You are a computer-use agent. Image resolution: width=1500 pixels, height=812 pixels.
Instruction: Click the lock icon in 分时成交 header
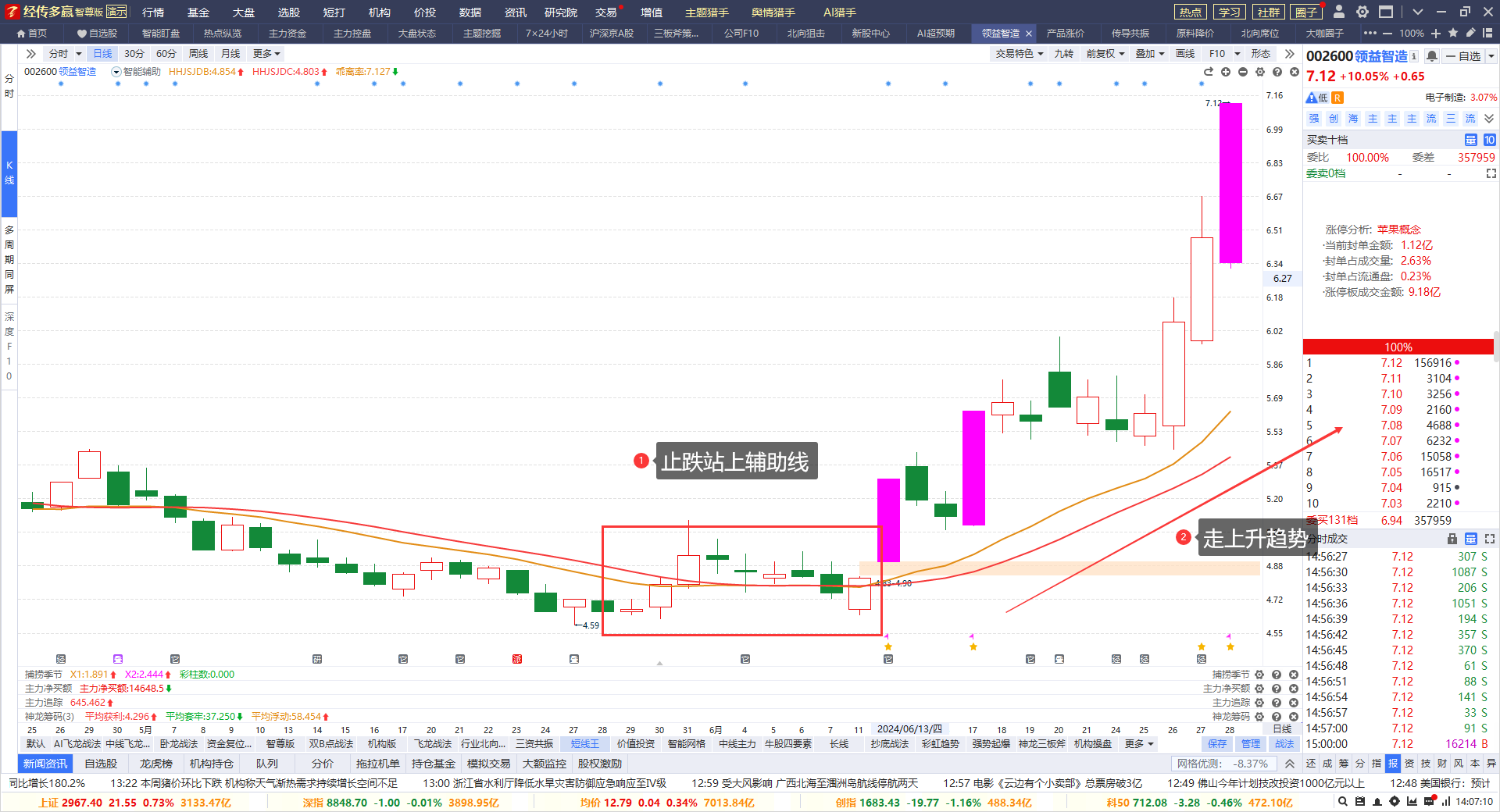[1452, 539]
